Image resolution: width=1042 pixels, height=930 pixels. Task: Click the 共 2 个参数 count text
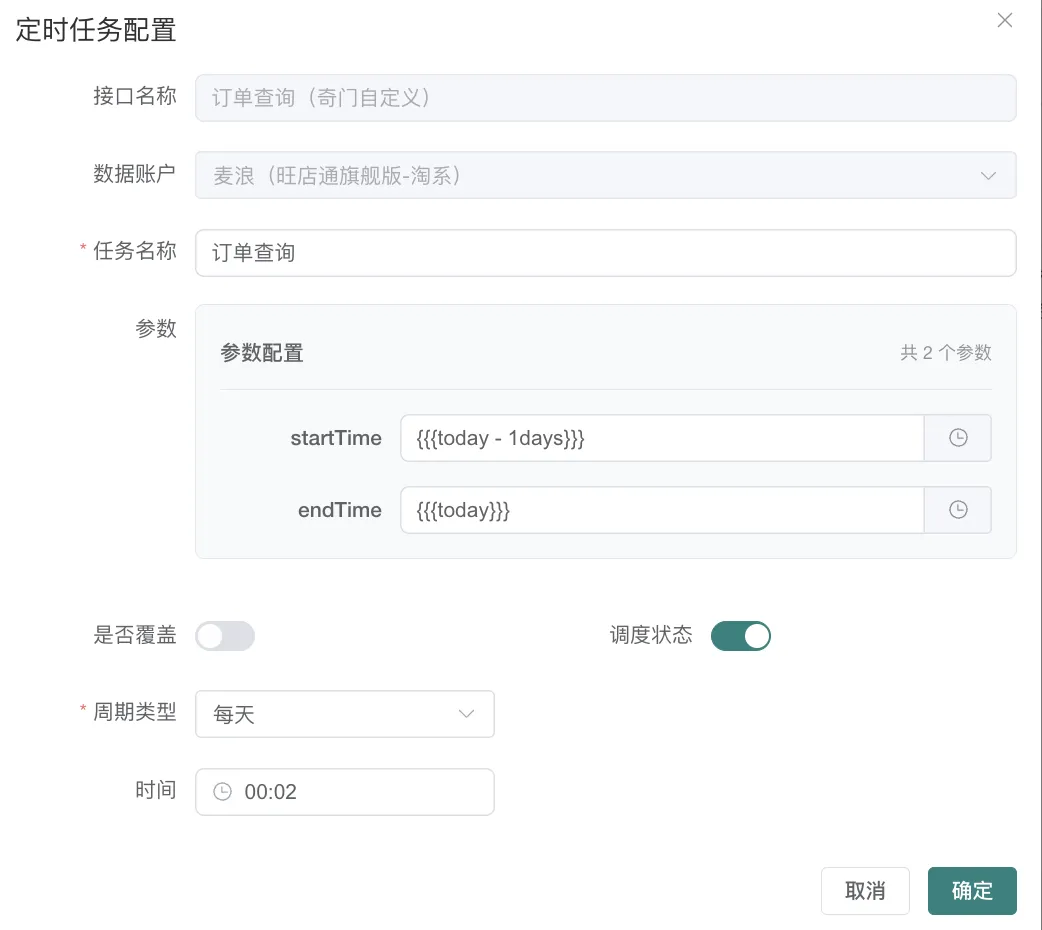coord(945,353)
